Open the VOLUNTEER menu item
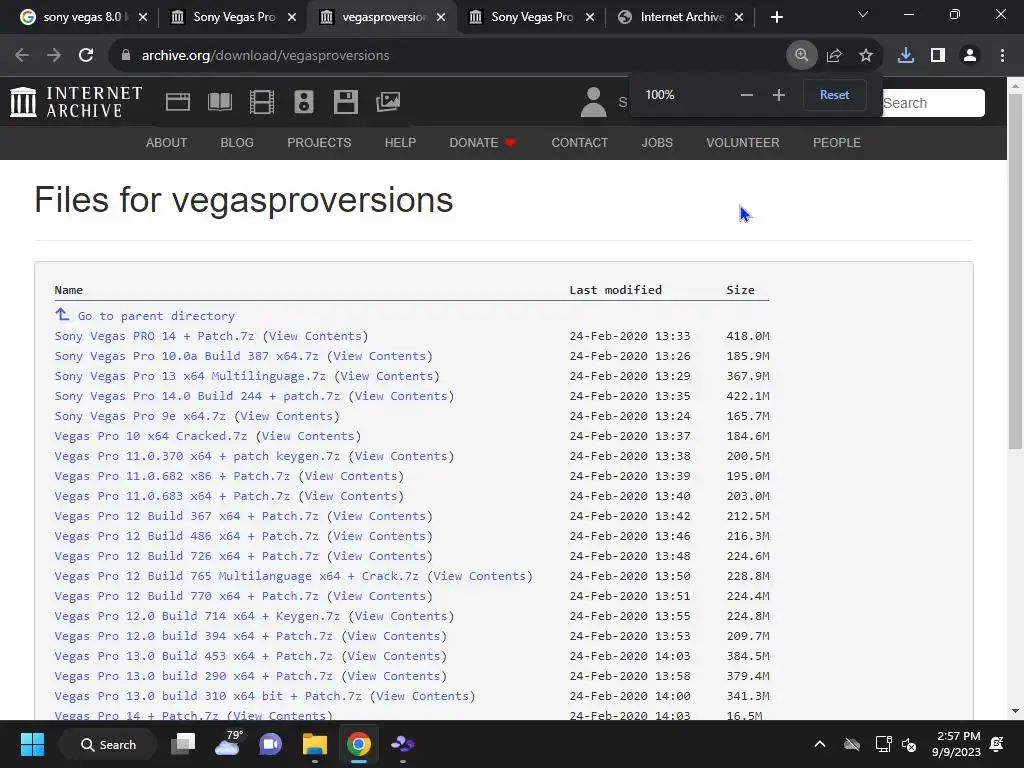 point(743,142)
